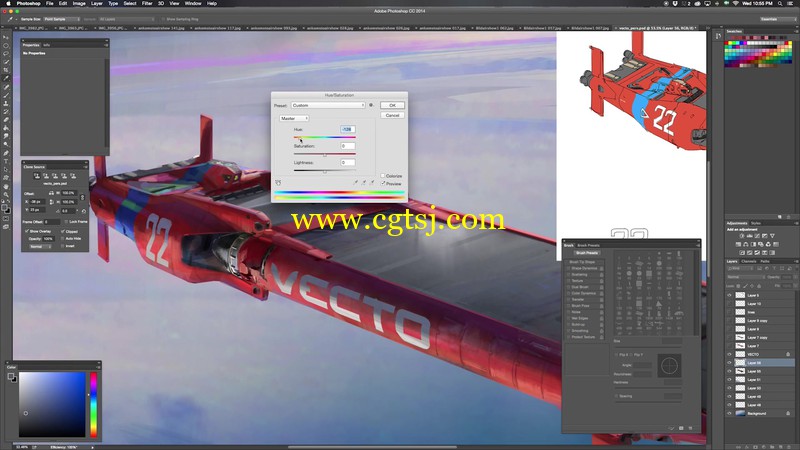Select the Eyedropper tool

[x=6, y=79]
